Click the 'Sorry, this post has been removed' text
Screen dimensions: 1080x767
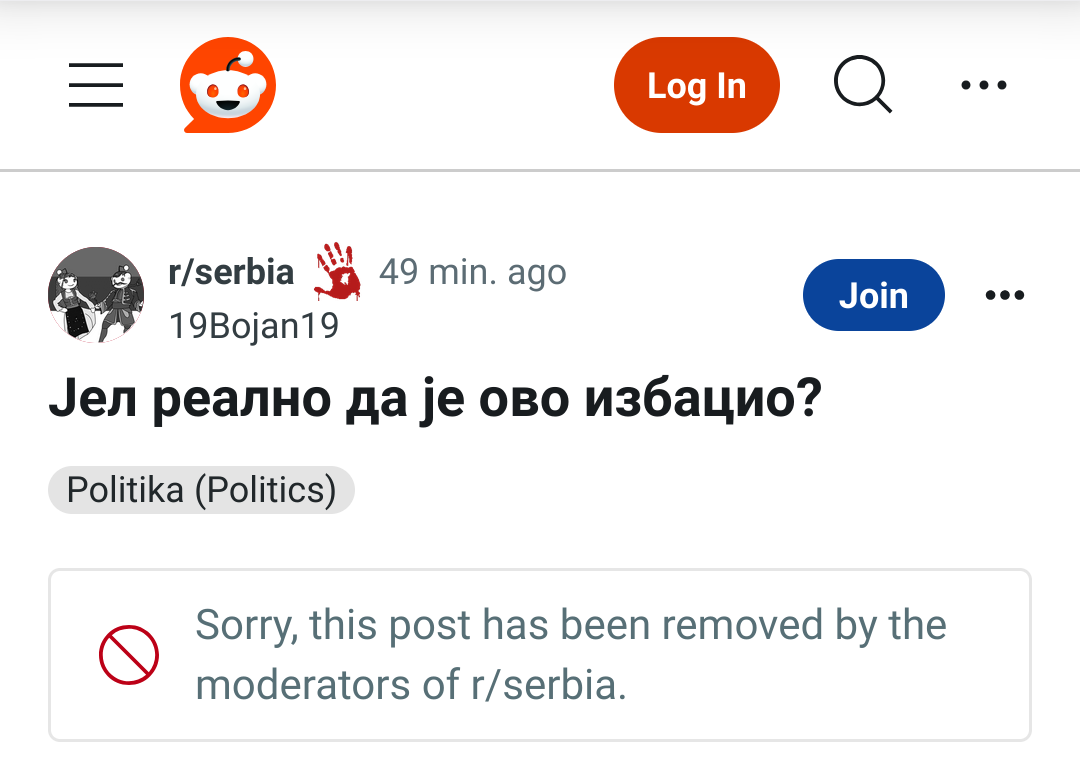[570, 625]
